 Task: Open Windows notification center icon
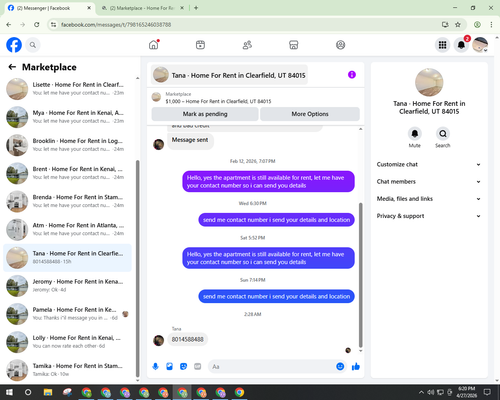(x=487, y=392)
